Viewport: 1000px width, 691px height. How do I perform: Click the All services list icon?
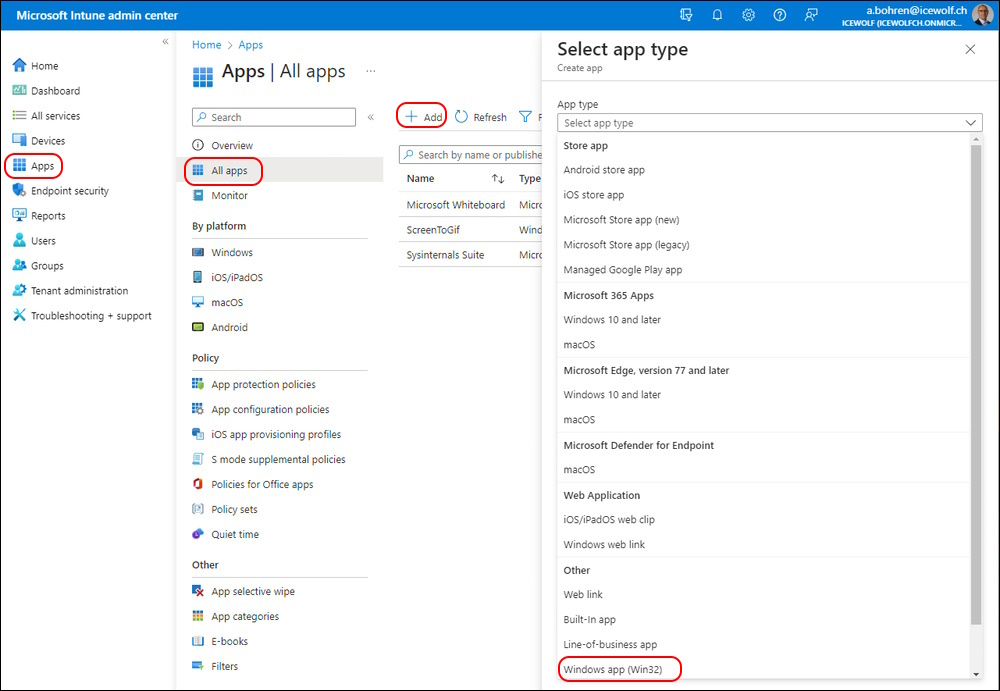click(19, 115)
